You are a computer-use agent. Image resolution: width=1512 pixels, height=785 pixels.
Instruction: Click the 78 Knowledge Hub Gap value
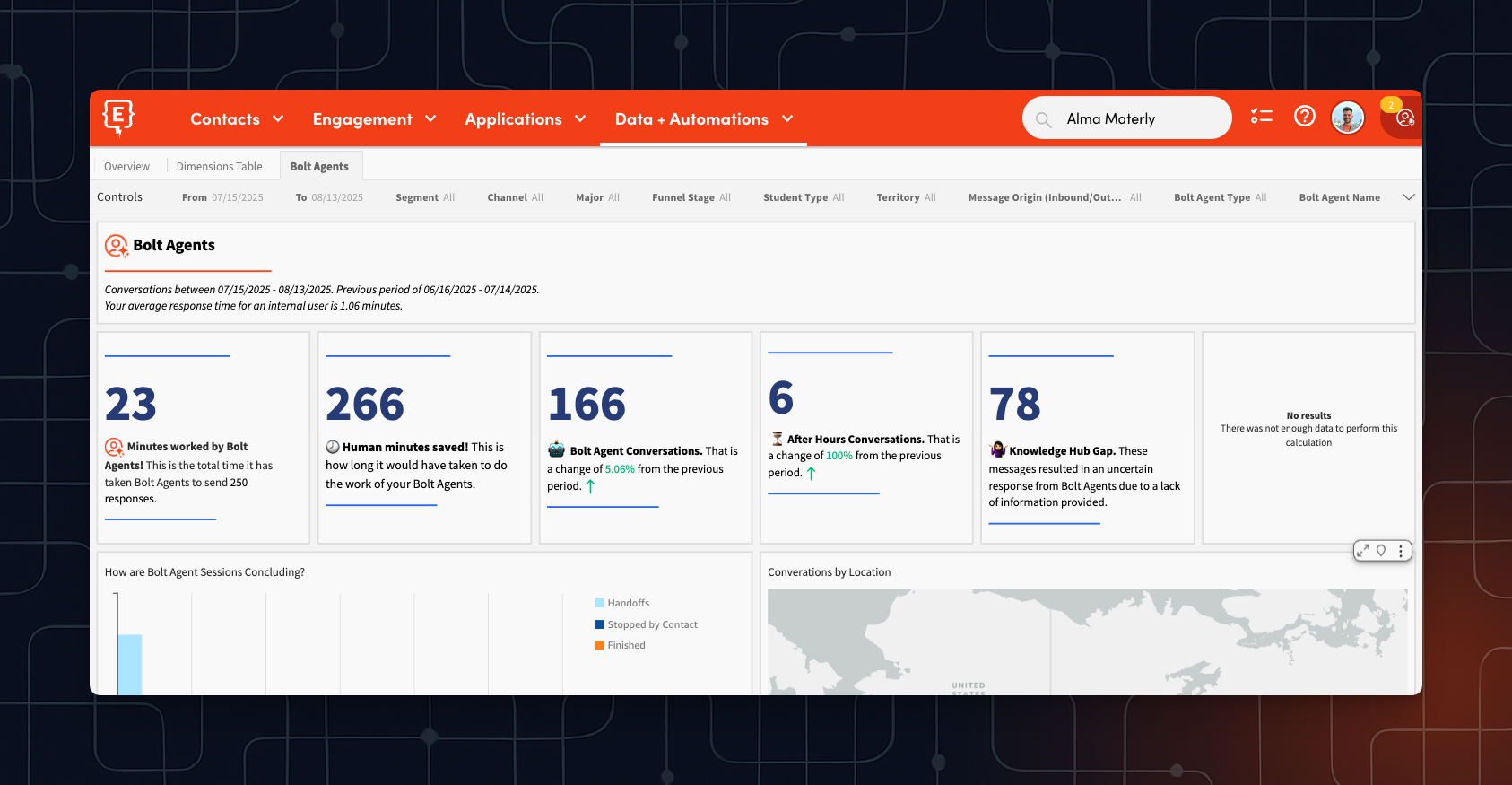pos(1015,404)
